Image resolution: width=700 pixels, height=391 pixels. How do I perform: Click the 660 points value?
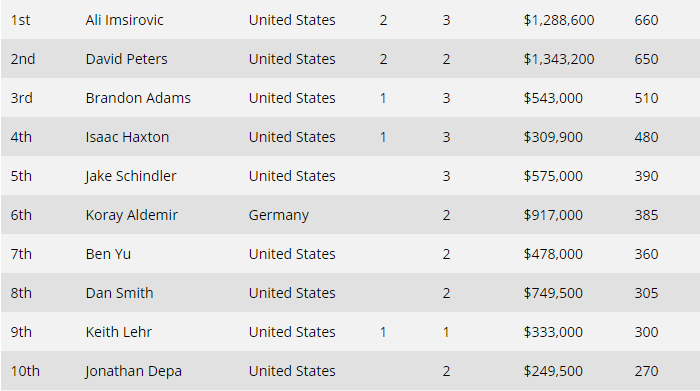pos(646,20)
